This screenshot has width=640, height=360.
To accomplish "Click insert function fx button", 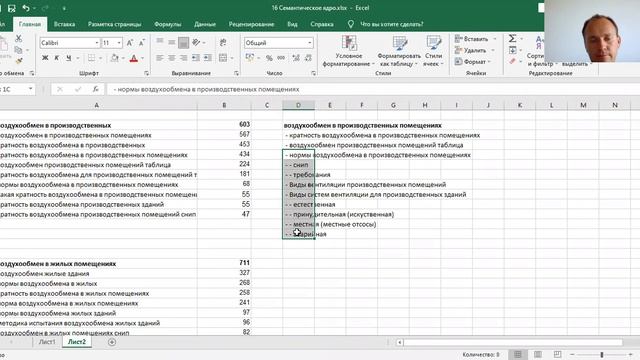I will coord(96,89).
